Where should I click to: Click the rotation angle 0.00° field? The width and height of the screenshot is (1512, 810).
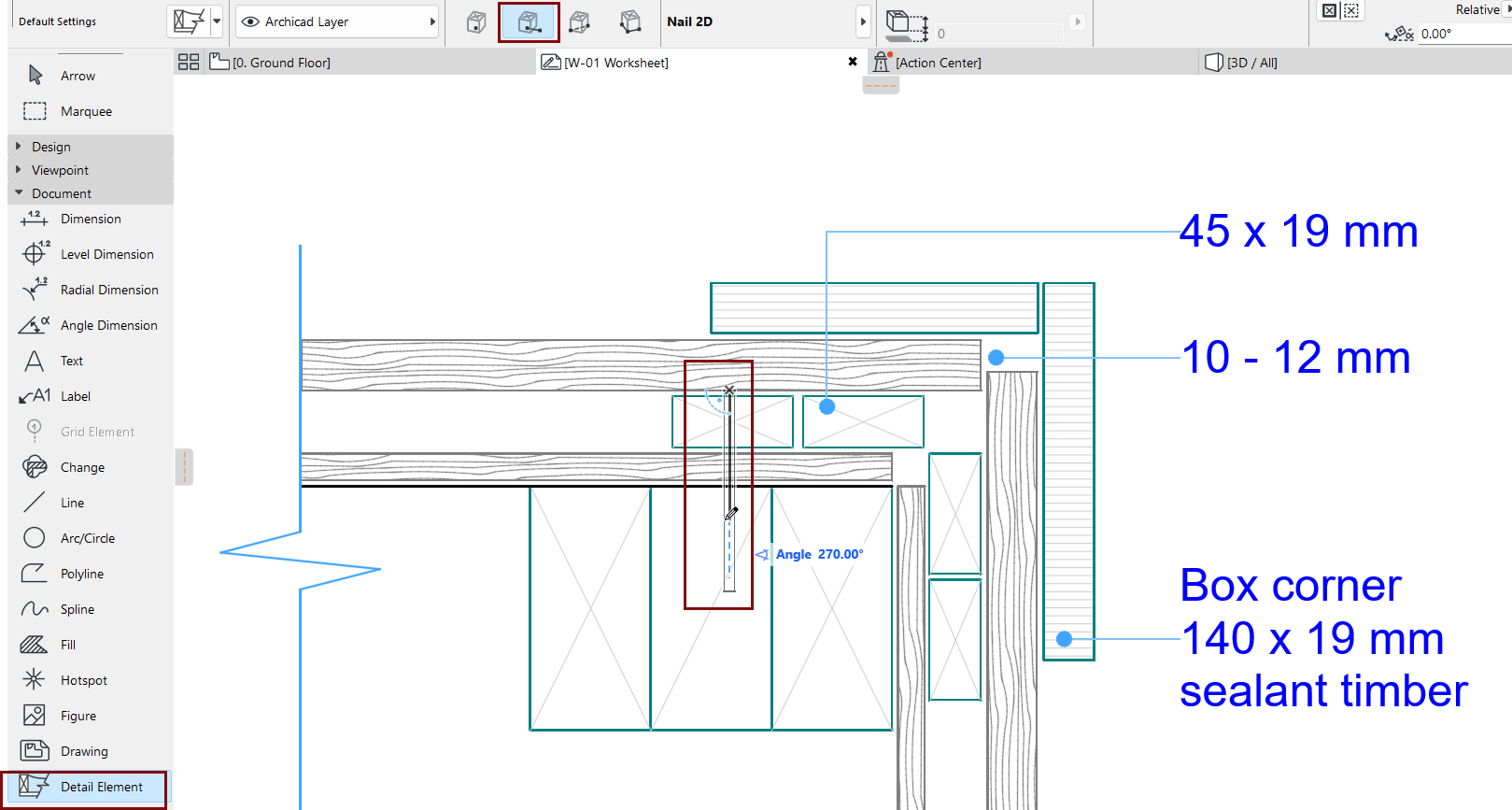(1463, 34)
